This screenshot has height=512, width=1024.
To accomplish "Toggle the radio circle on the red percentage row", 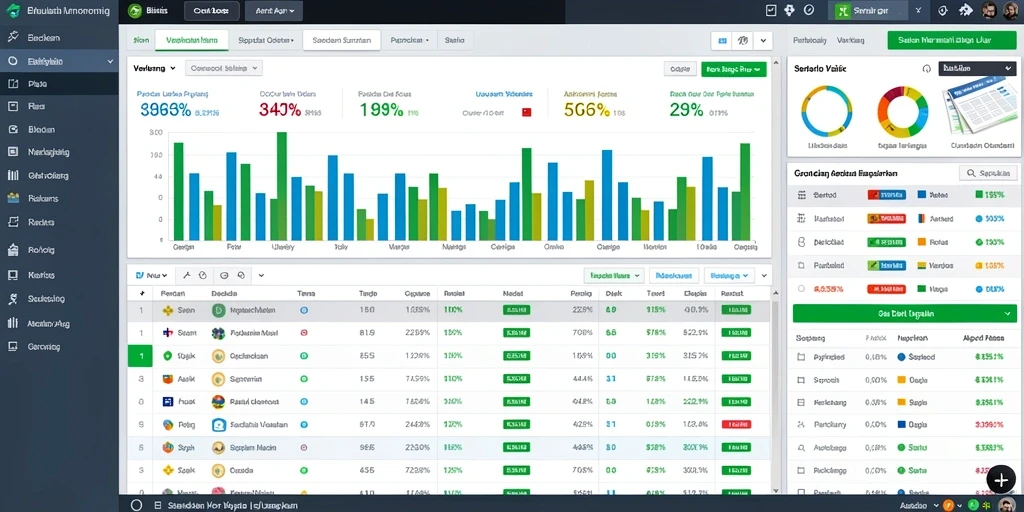I will click(x=801, y=288).
